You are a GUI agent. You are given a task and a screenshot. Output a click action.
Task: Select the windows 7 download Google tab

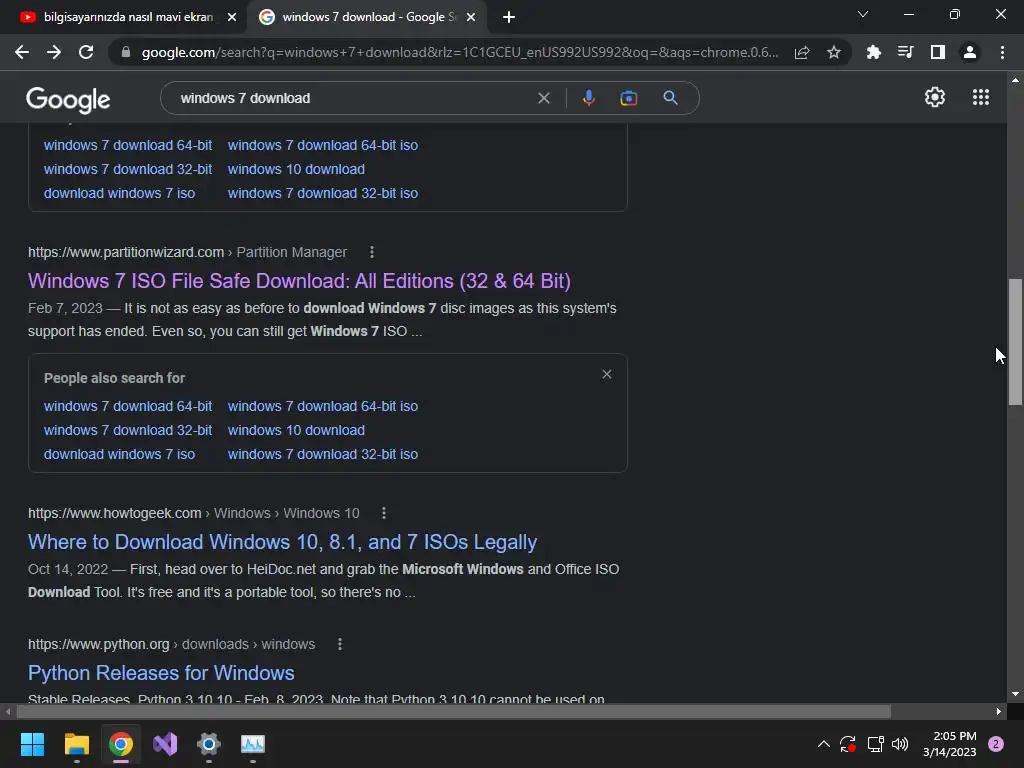pos(366,17)
